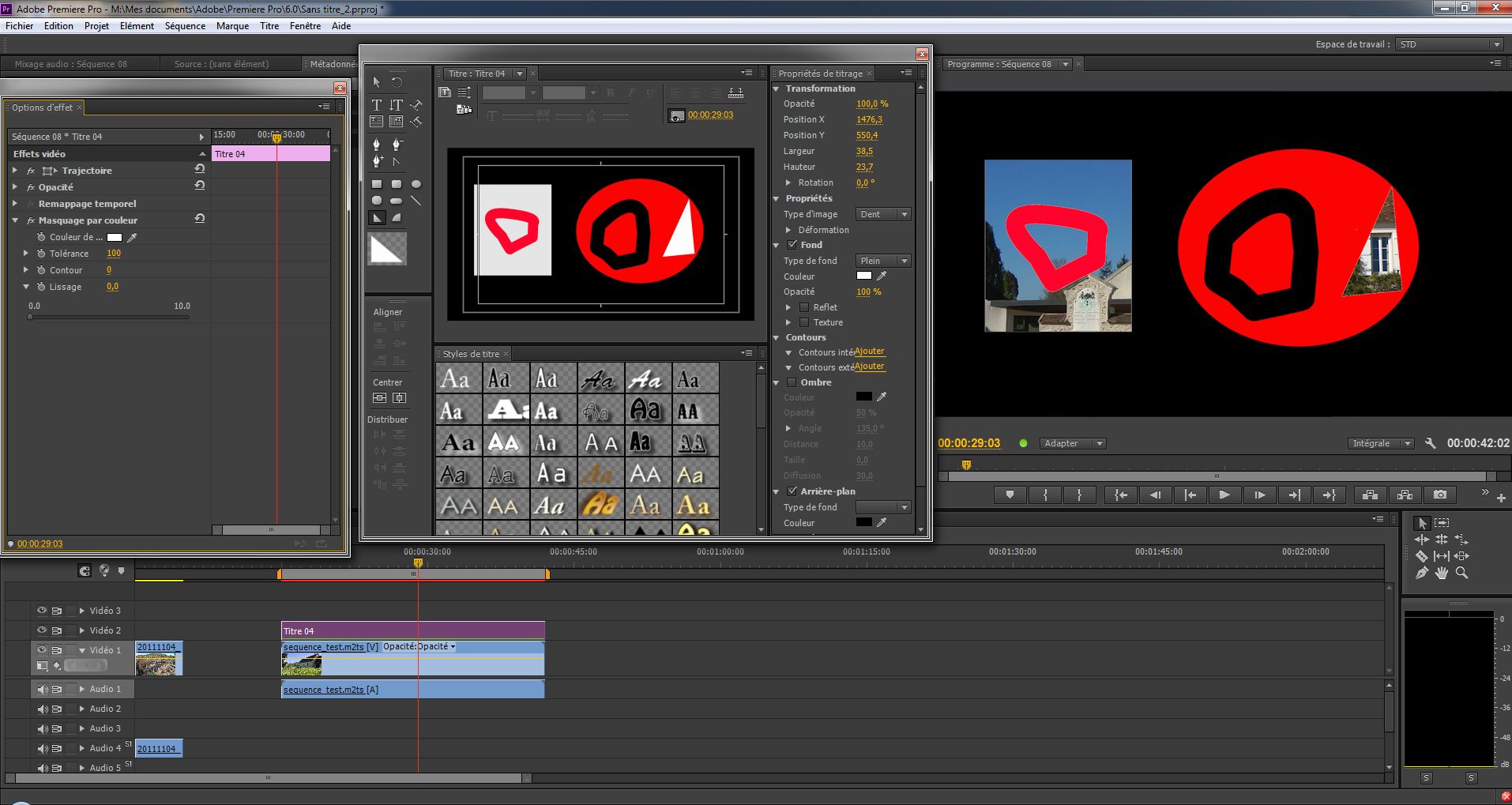The image size is (1512, 805).
Task: Select the Arc shape tool
Action: coord(397,218)
